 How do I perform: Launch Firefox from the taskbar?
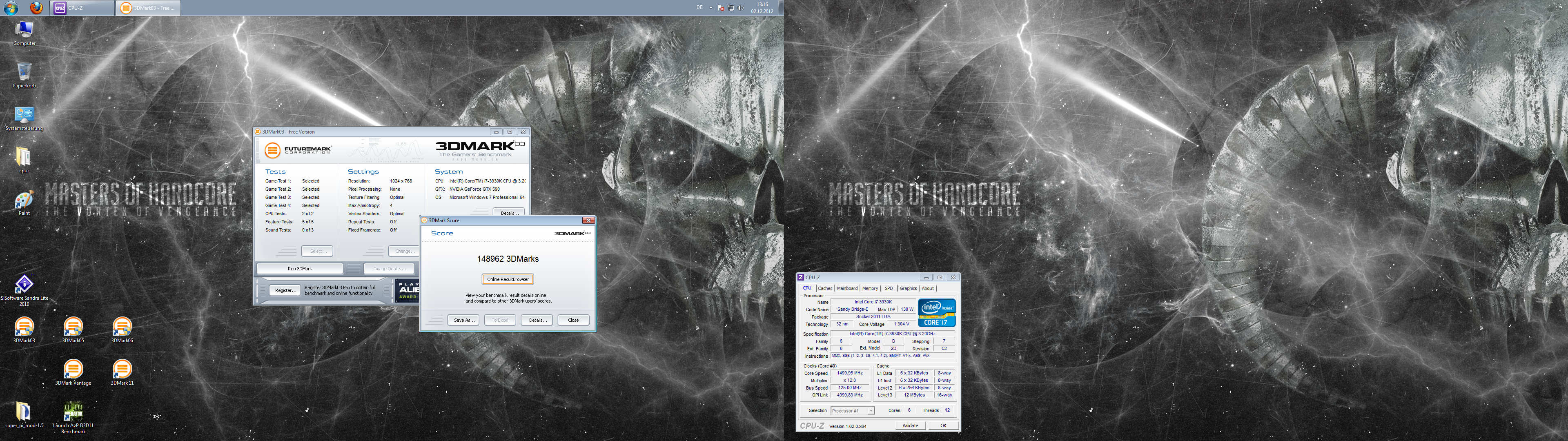click(x=36, y=8)
